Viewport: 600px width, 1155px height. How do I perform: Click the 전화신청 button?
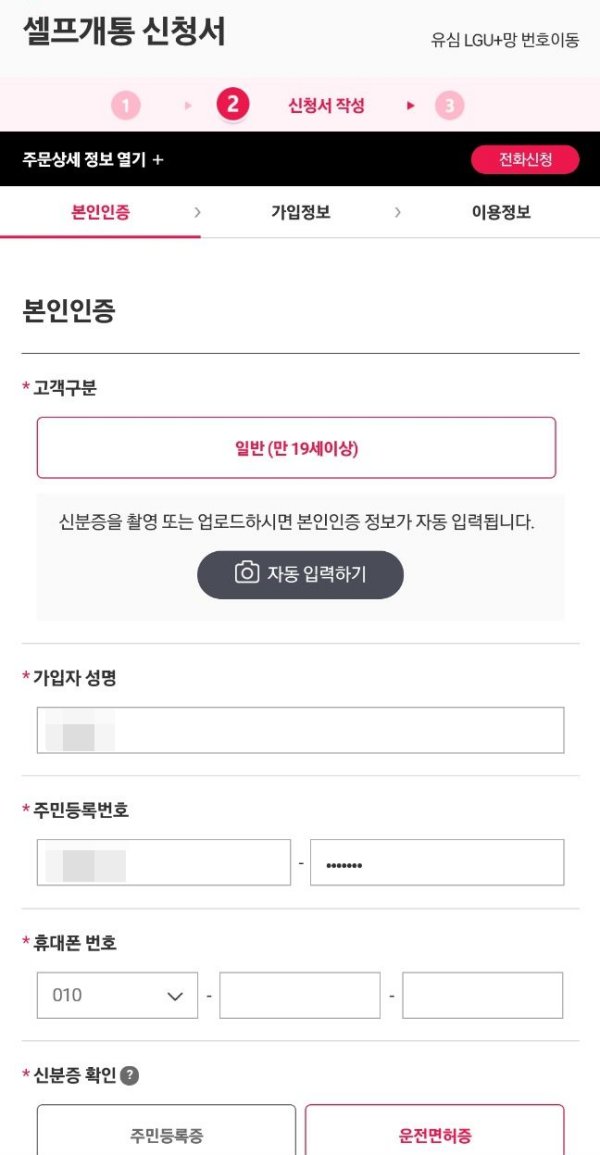pyautogui.click(x=527, y=159)
